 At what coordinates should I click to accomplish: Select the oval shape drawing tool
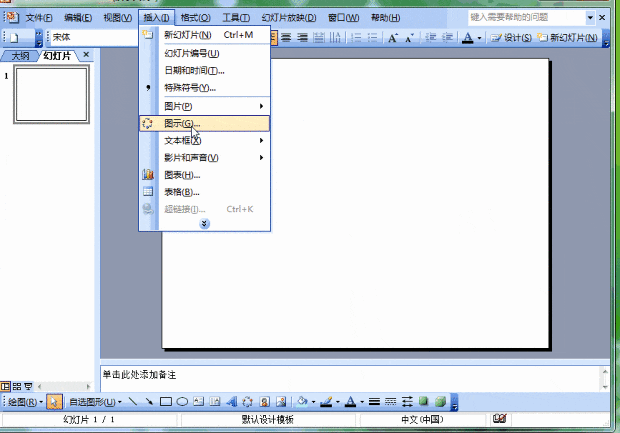pos(183,402)
